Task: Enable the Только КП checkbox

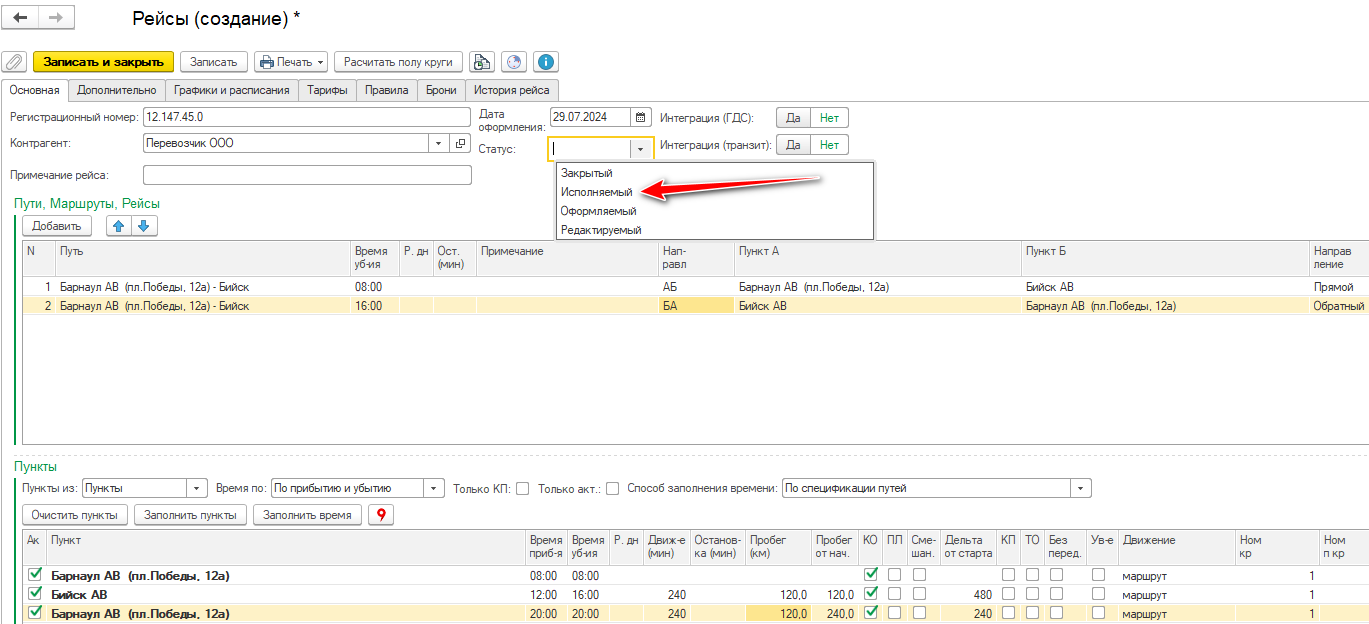Action: click(522, 488)
